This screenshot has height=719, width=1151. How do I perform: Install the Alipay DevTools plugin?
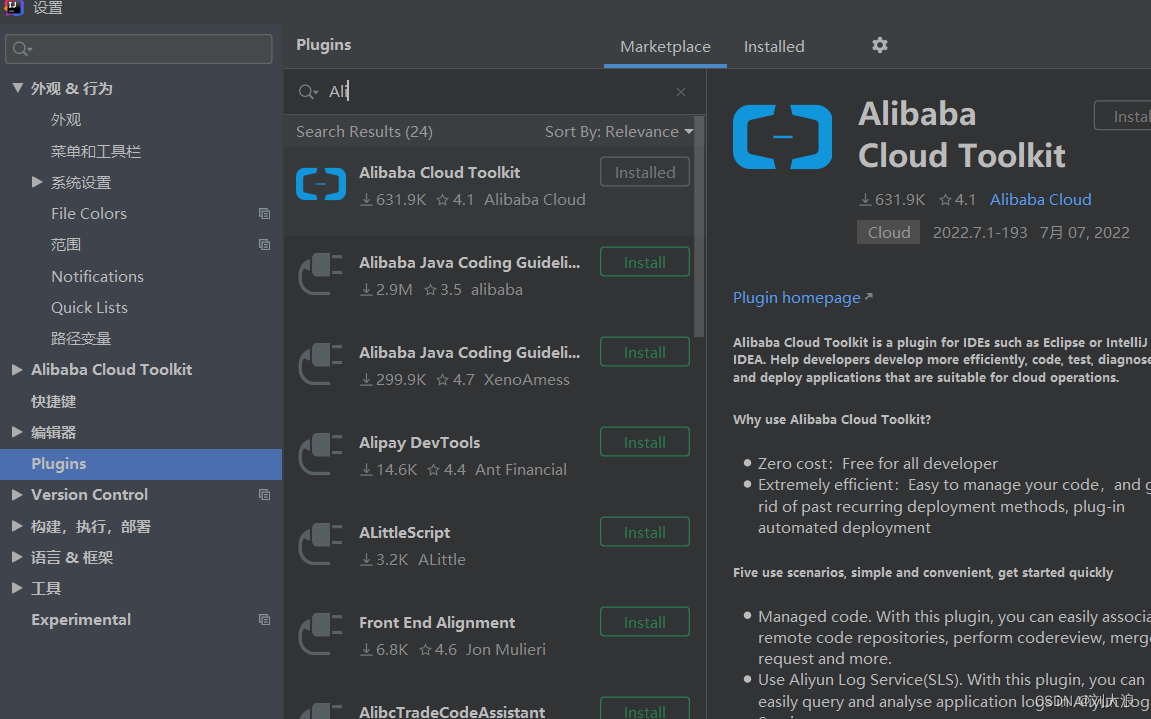click(645, 442)
